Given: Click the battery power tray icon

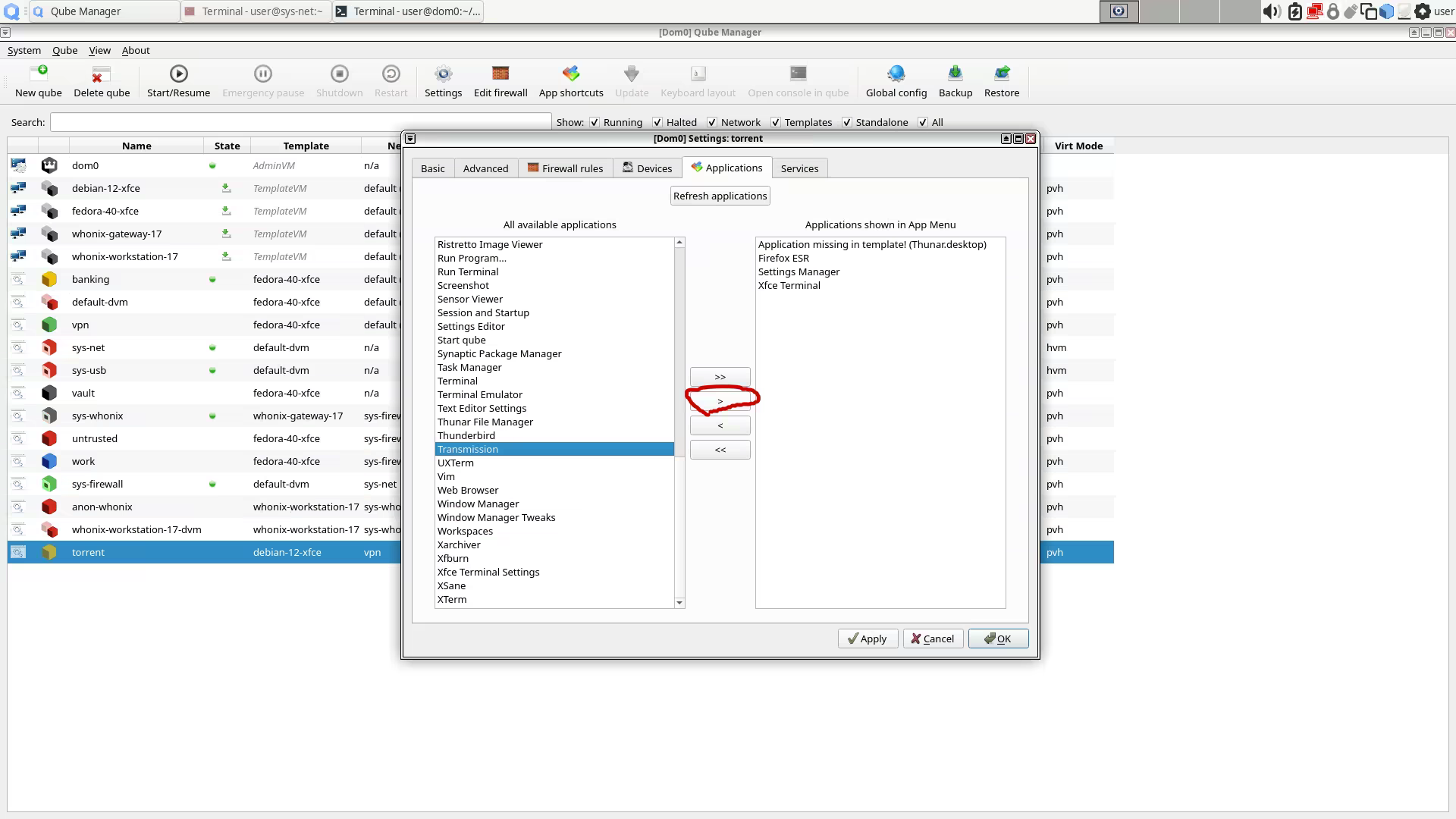Looking at the screenshot, I should 1295,11.
